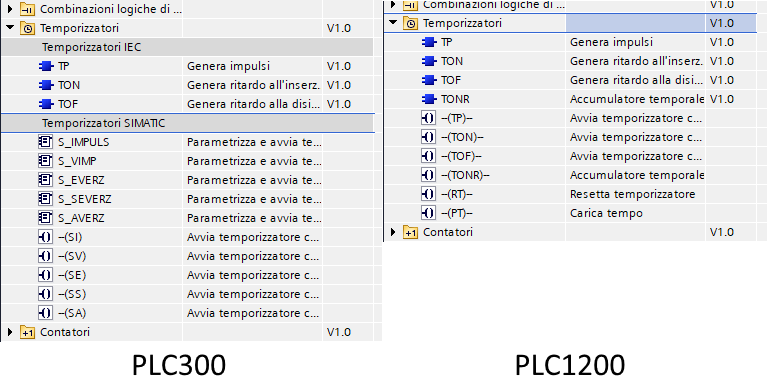Select the Temporizzatori SIMATIC group header
The width and height of the screenshot is (768, 379).
tap(187, 123)
